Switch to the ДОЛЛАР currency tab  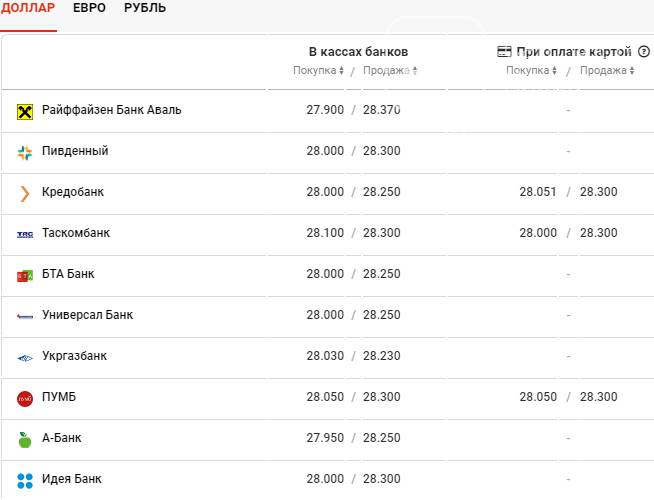28,8
